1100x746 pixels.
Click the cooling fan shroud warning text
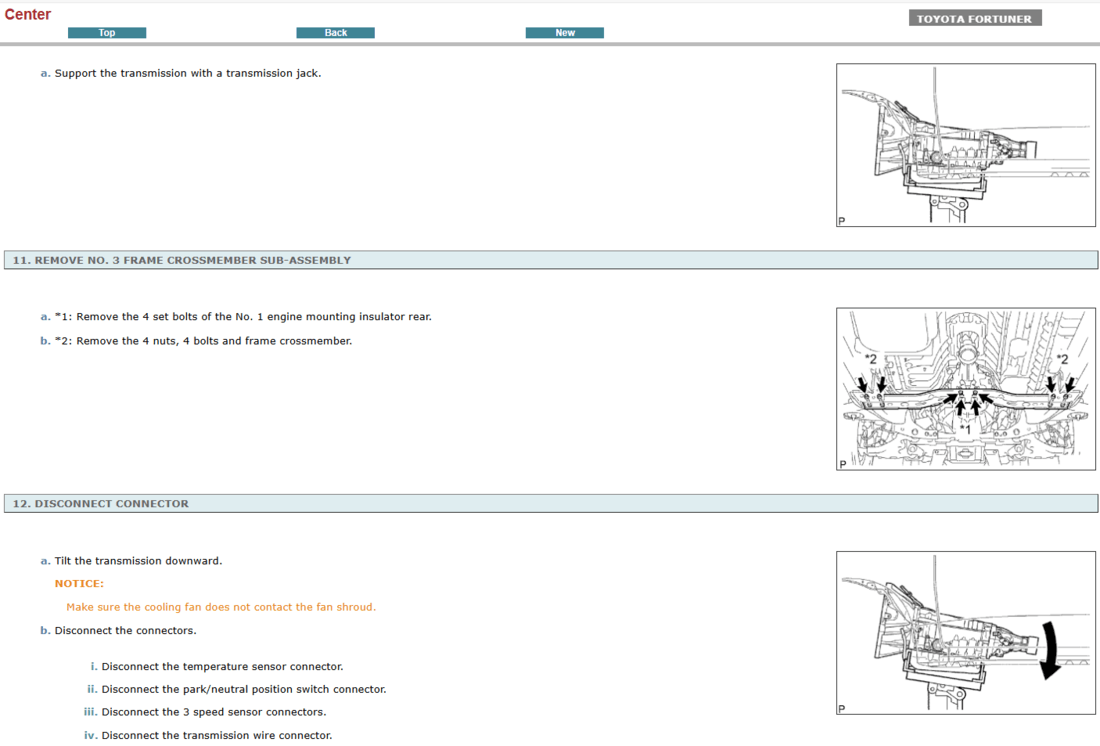[x=221, y=607]
